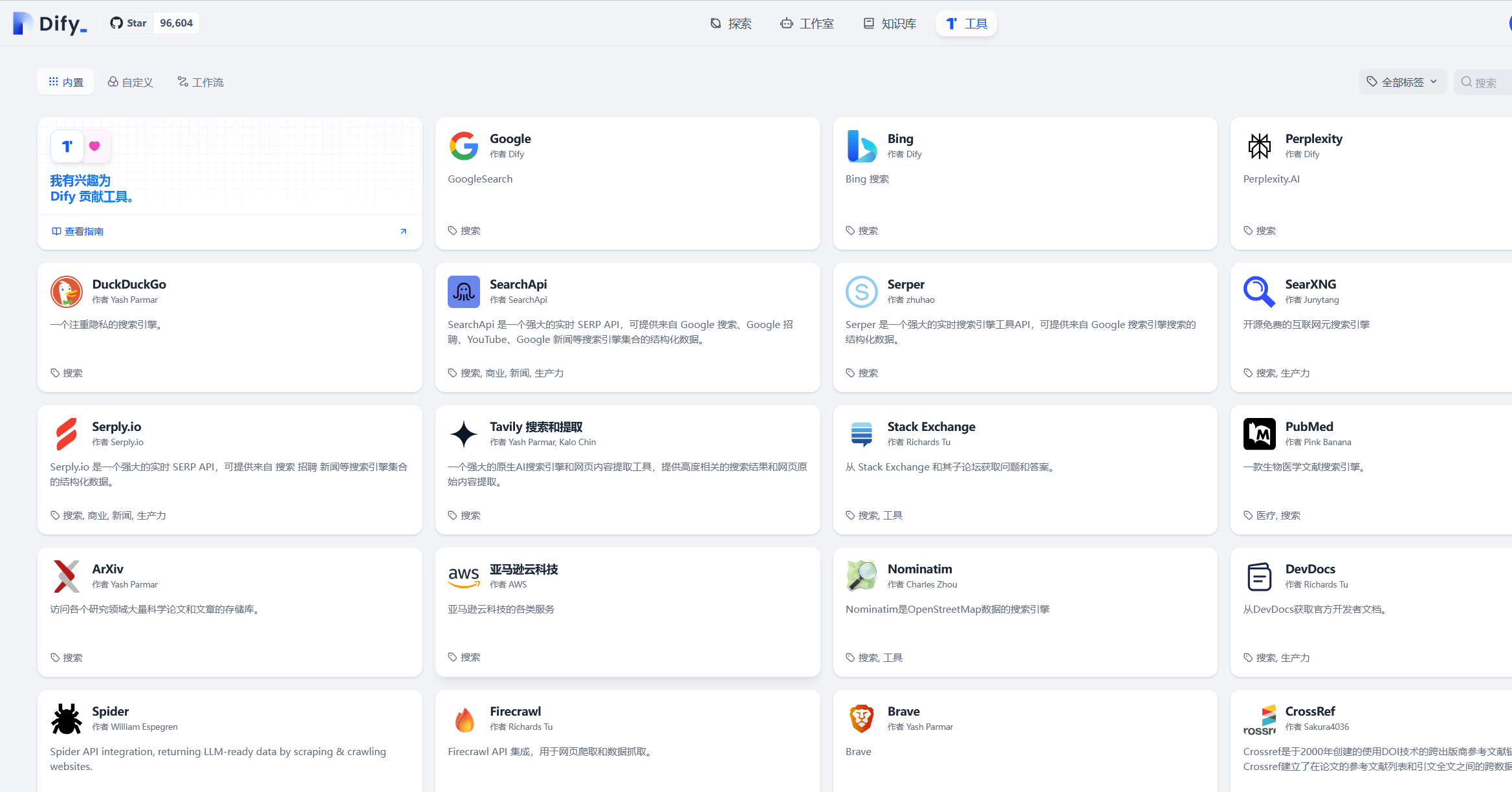1512x792 pixels.
Task: Click the Perplexity logo icon
Action: 1259,146
